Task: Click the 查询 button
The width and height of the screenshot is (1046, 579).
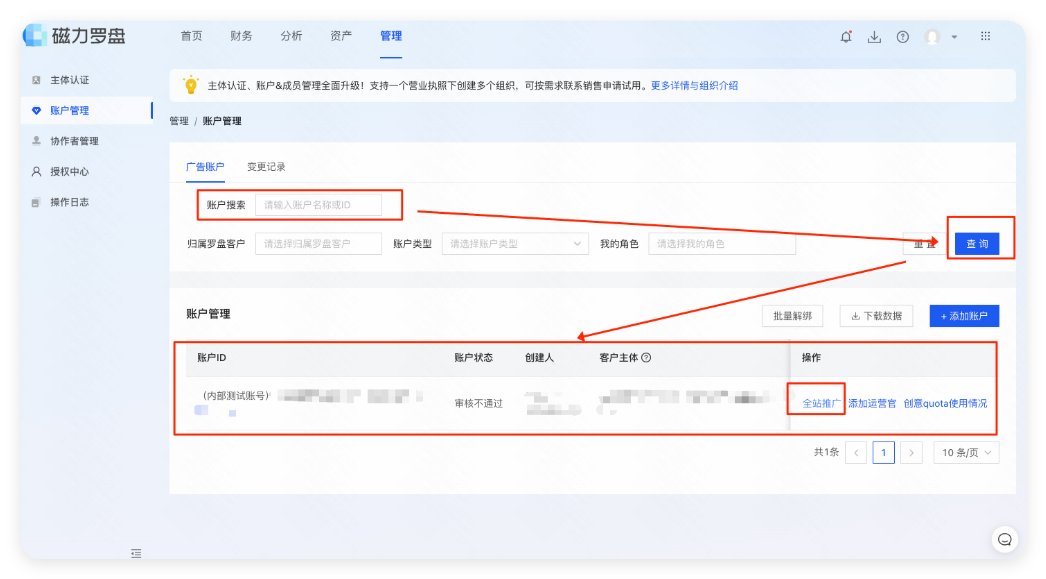Action: point(977,243)
